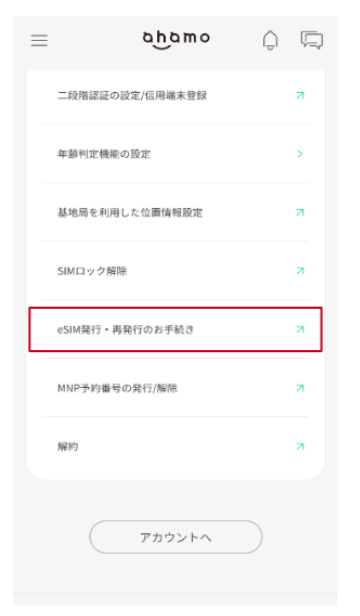Tap the アカウントへ button

tap(176, 537)
